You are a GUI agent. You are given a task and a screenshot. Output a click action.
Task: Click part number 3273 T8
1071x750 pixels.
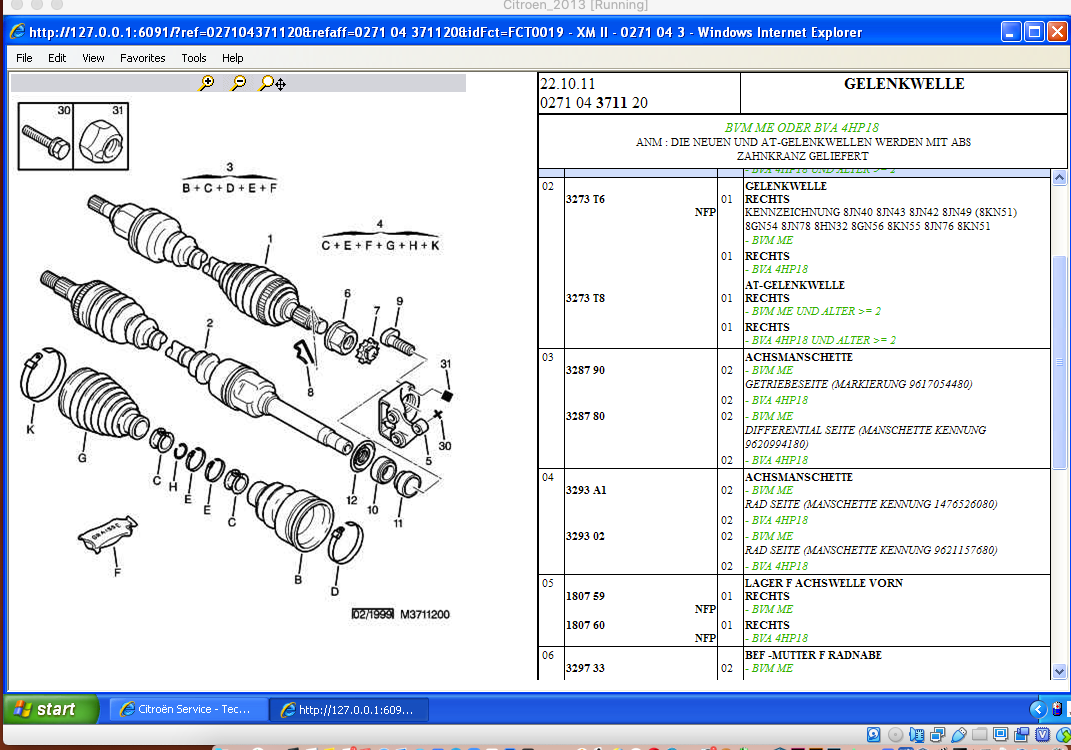pos(585,298)
